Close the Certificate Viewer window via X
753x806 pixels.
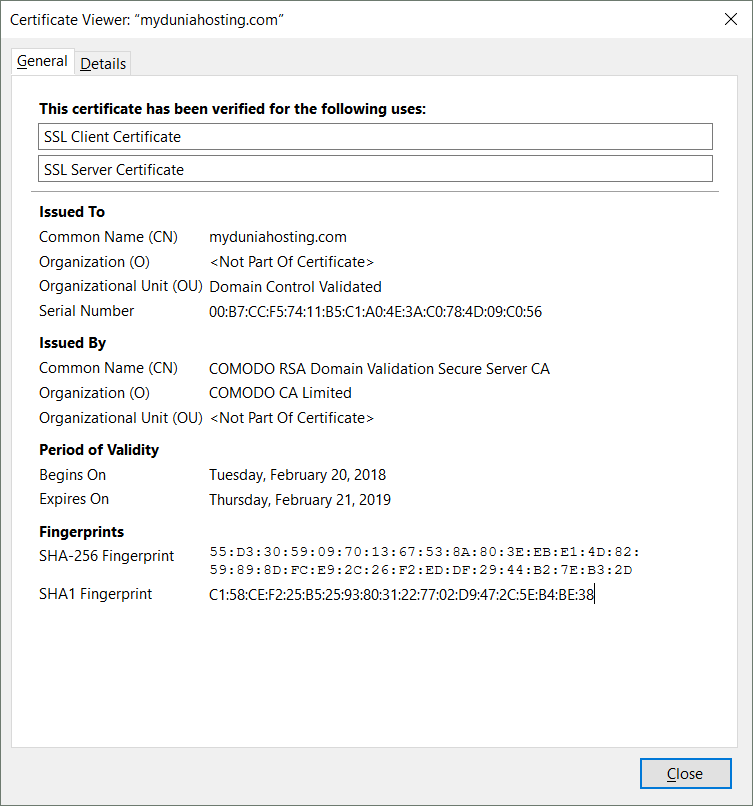pos(730,20)
